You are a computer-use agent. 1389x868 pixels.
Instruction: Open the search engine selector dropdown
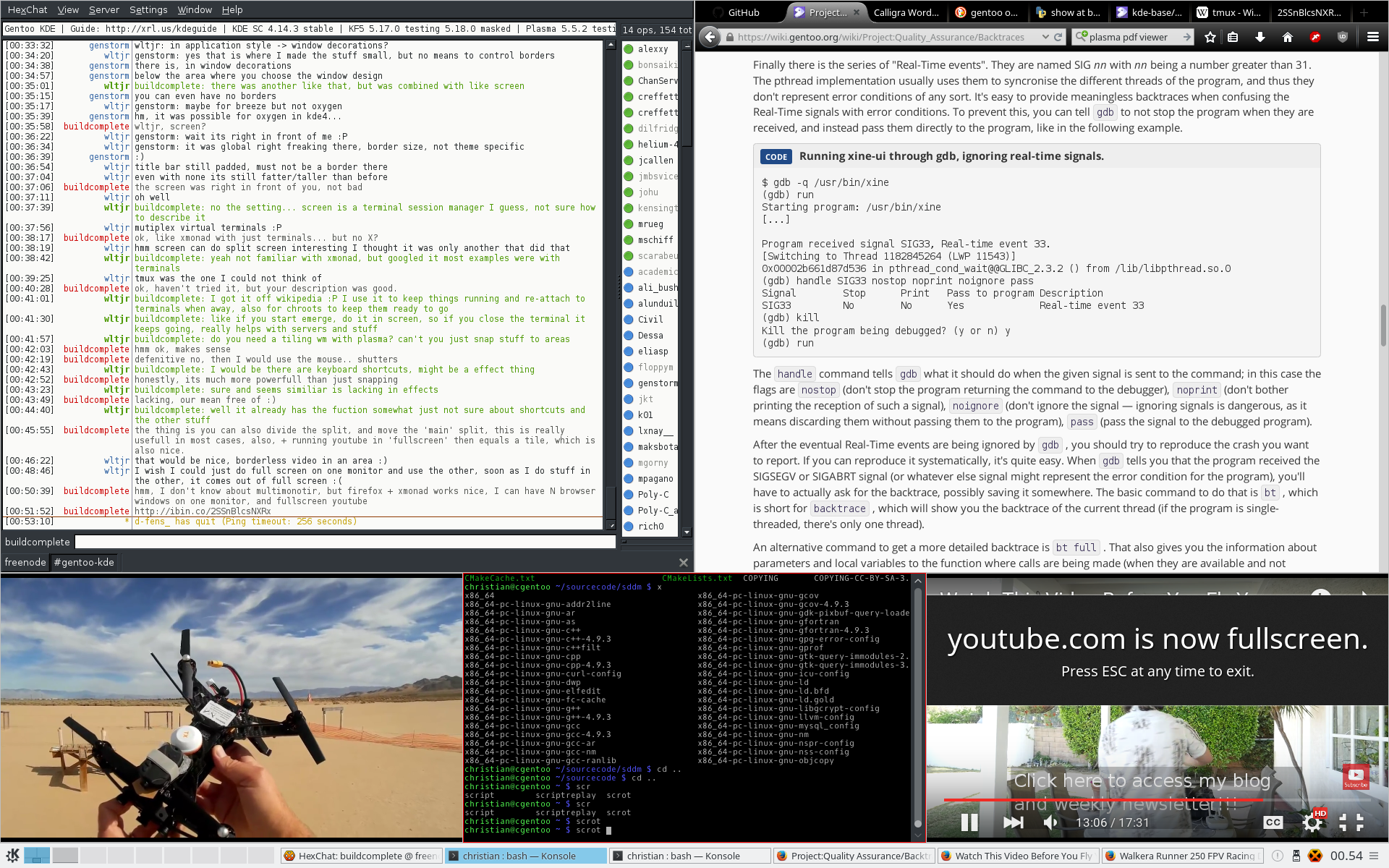(x=1082, y=37)
